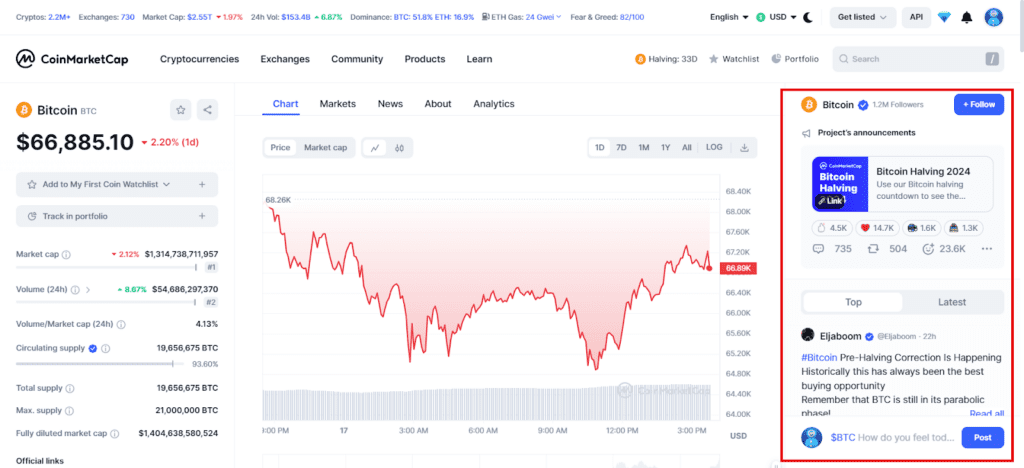Open notifications bell icon

tap(967, 18)
